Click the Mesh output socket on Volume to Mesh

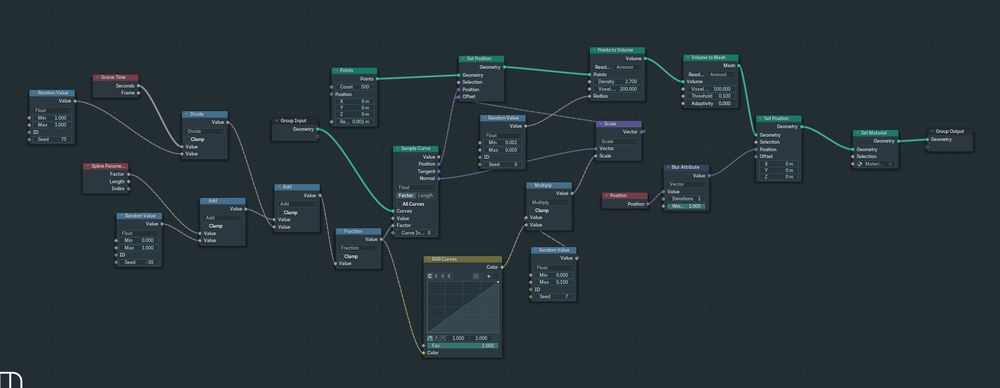click(x=740, y=65)
